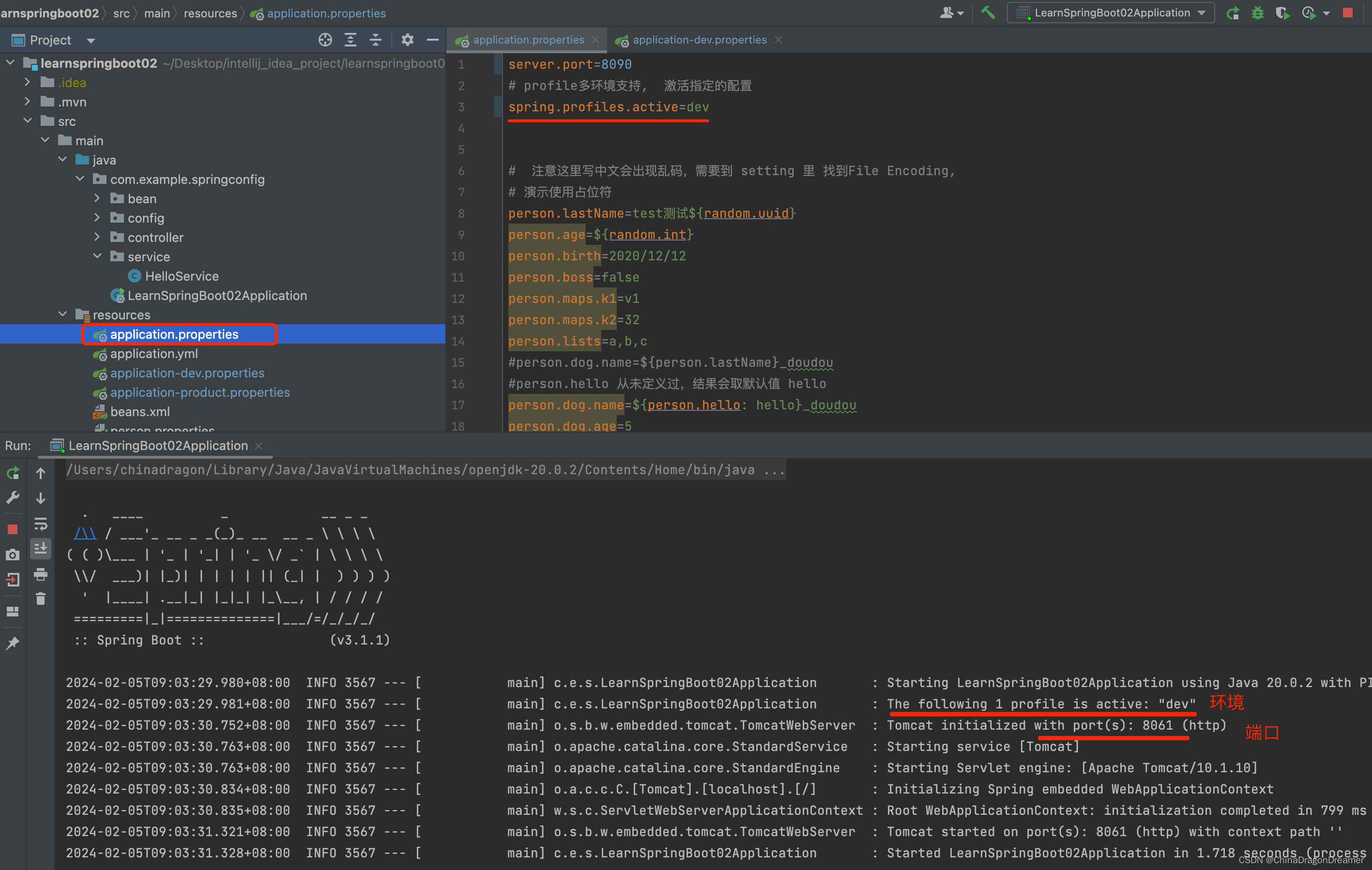
Task: Open the LearnSpringBoot02Application run configuration dropdown
Action: pos(1111,13)
